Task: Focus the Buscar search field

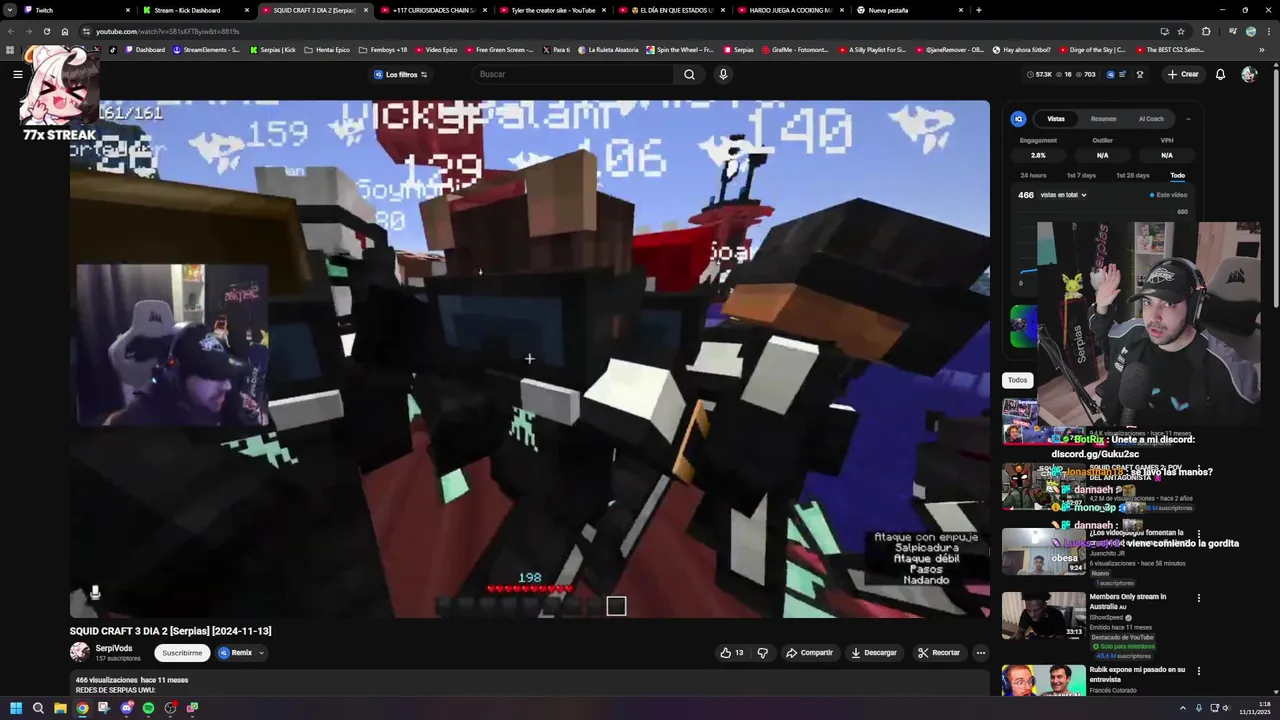Action: tap(574, 74)
